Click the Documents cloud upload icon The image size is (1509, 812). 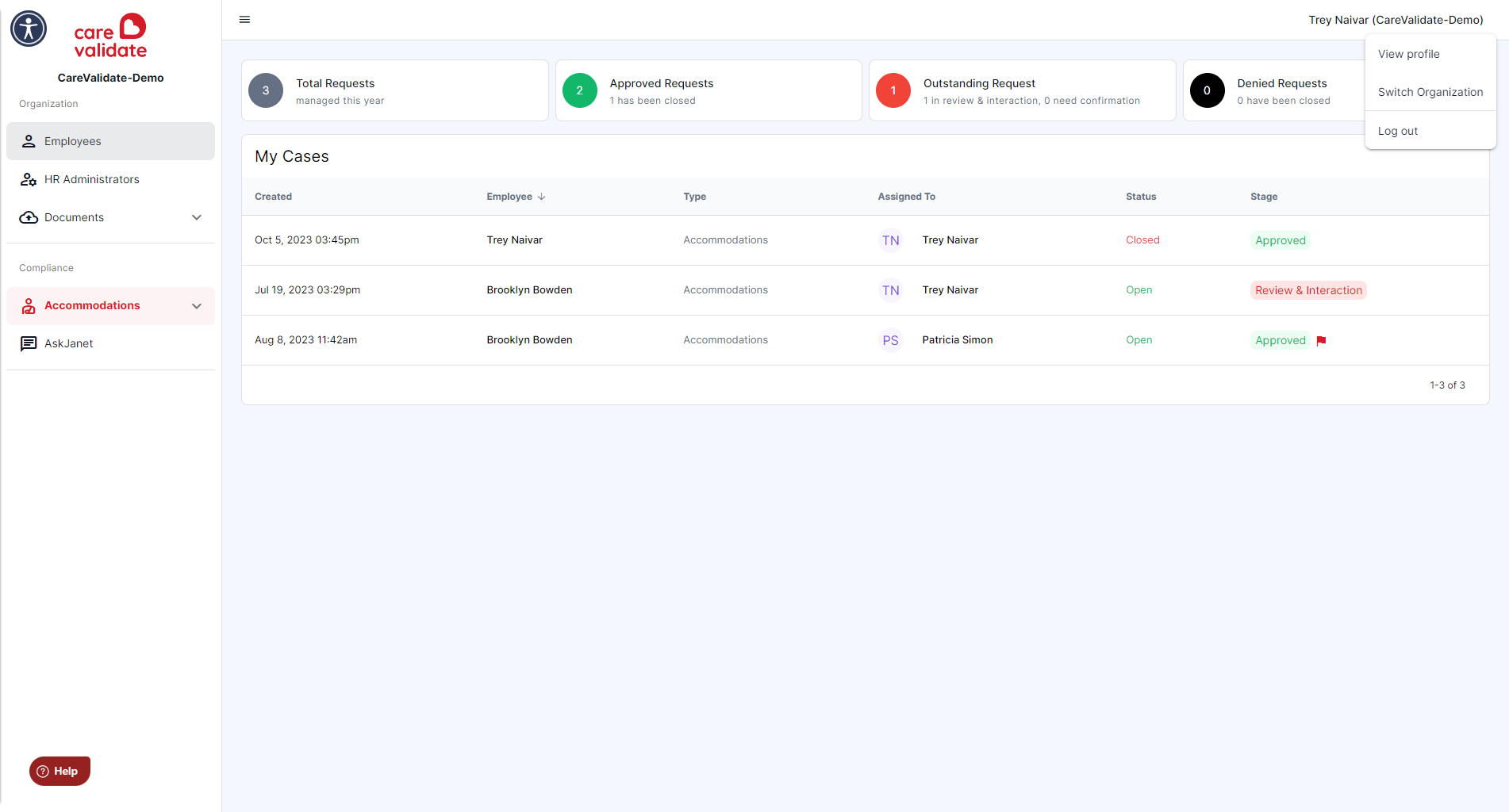29,217
